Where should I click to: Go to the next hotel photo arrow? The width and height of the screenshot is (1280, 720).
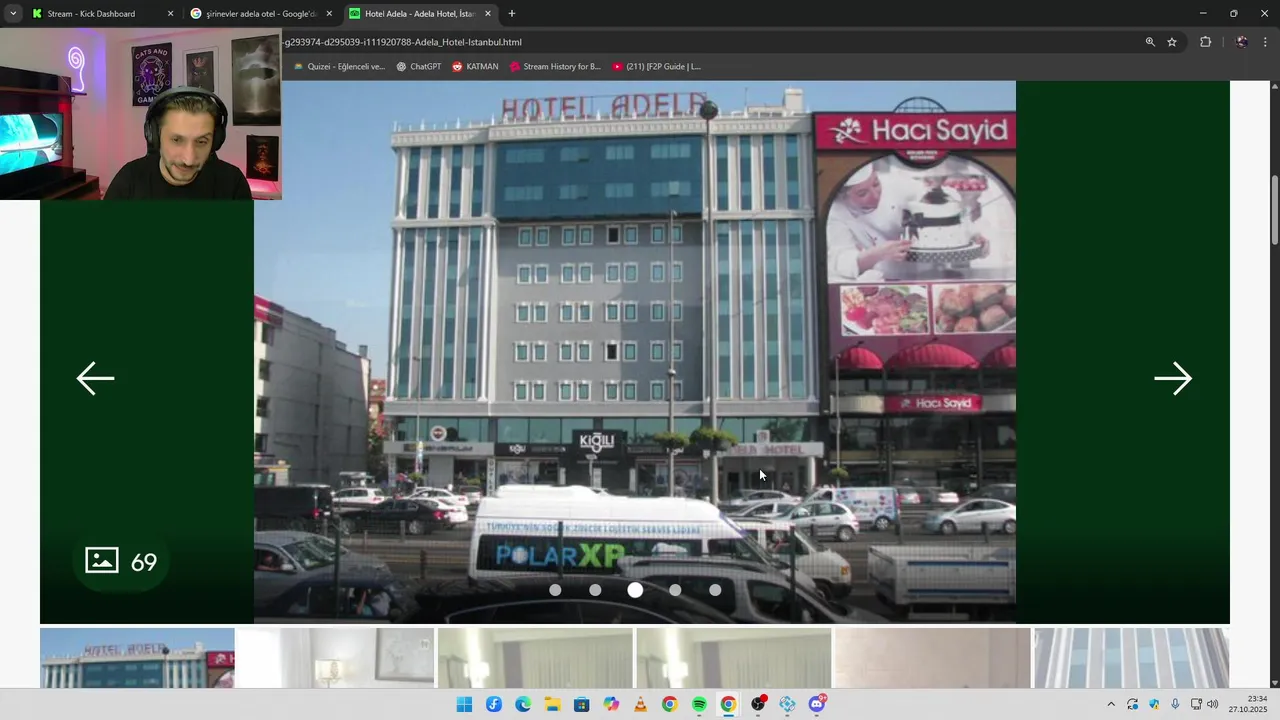(x=1173, y=379)
